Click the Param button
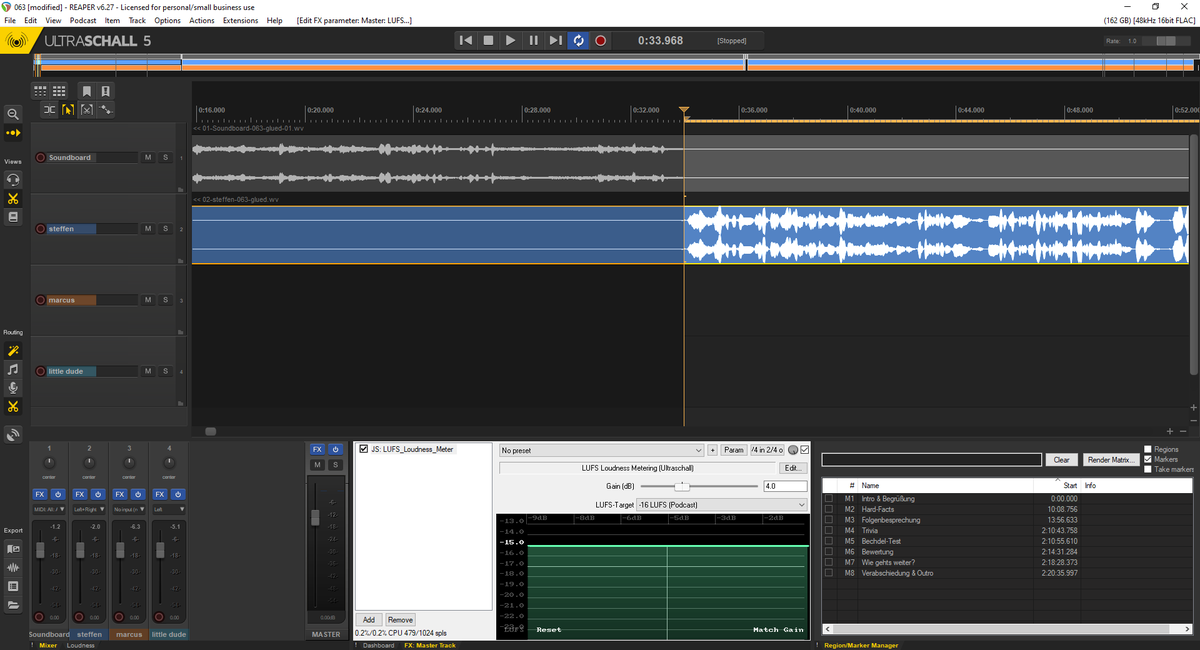This screenshot has width=1200, height=650. [x=734, y=451]
